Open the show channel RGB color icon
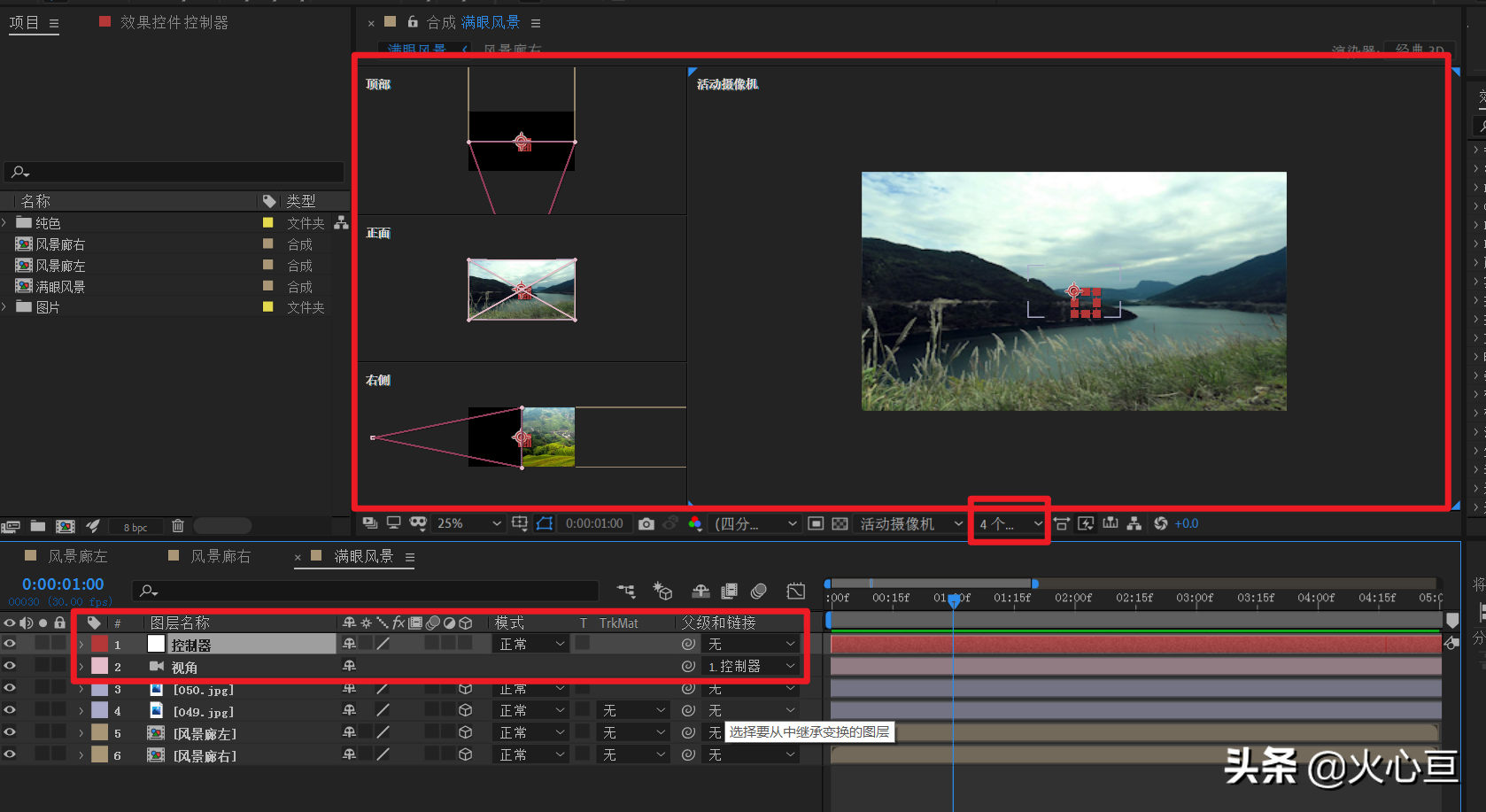The image size is (1486, 812). 695,524
